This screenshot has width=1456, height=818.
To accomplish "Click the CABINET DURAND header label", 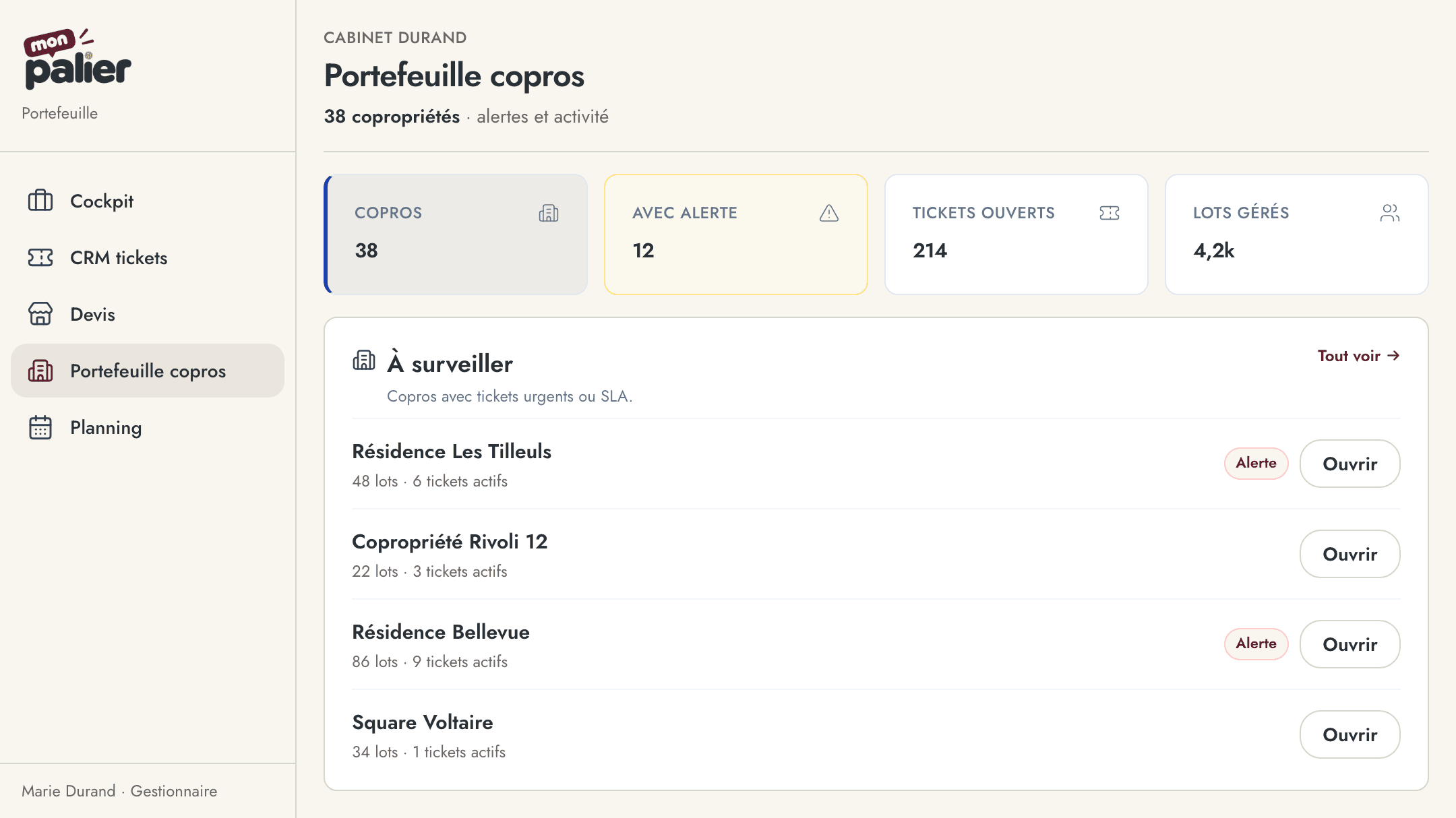I will [395, 38].
